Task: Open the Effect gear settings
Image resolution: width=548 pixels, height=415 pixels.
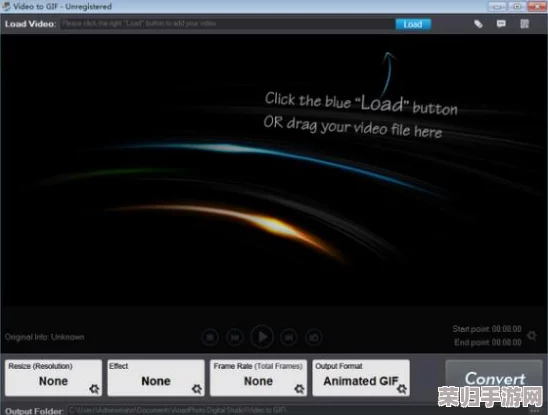Action: pos(197,388)
